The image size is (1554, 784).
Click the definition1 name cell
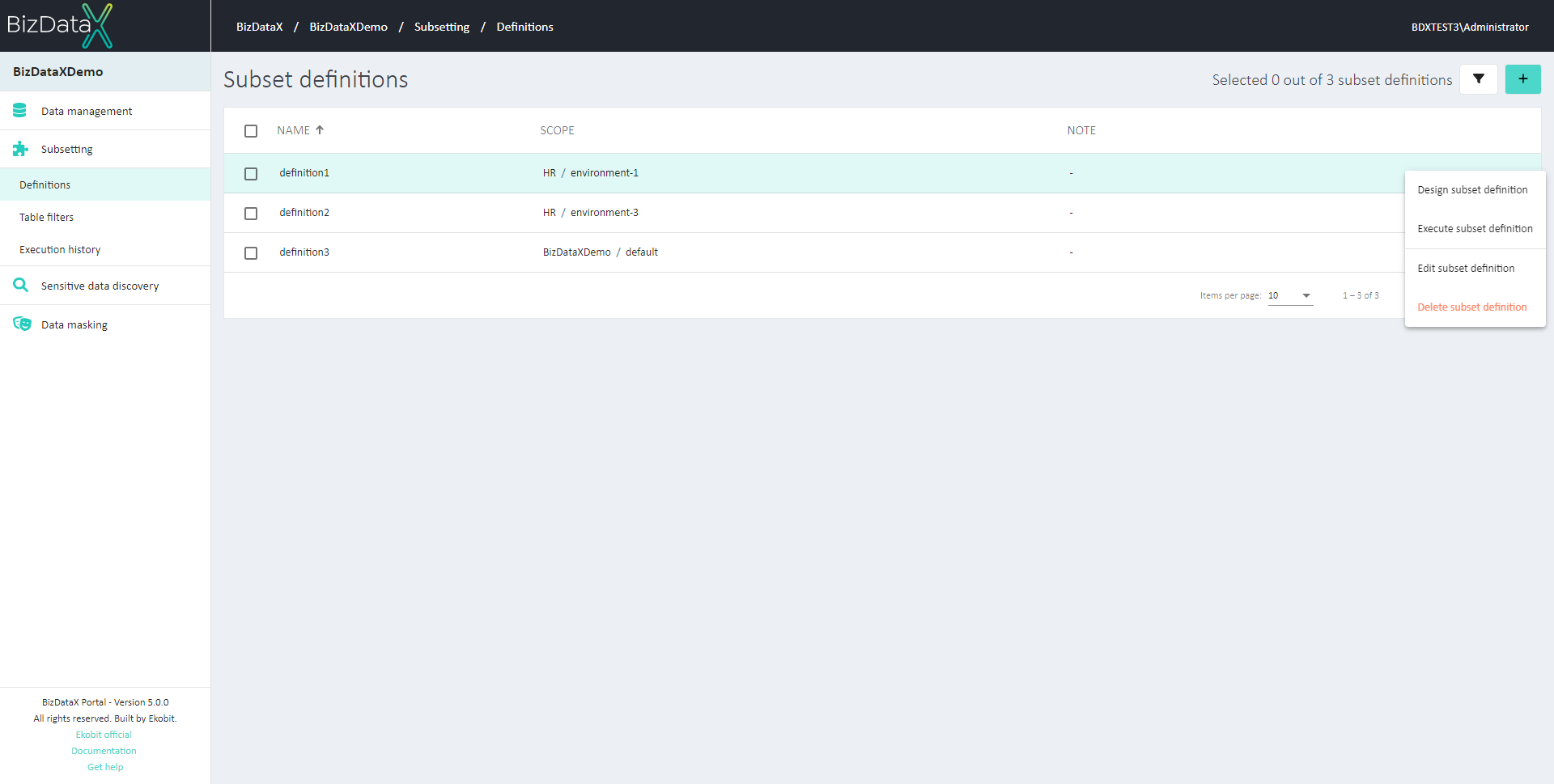coord(304,173)
